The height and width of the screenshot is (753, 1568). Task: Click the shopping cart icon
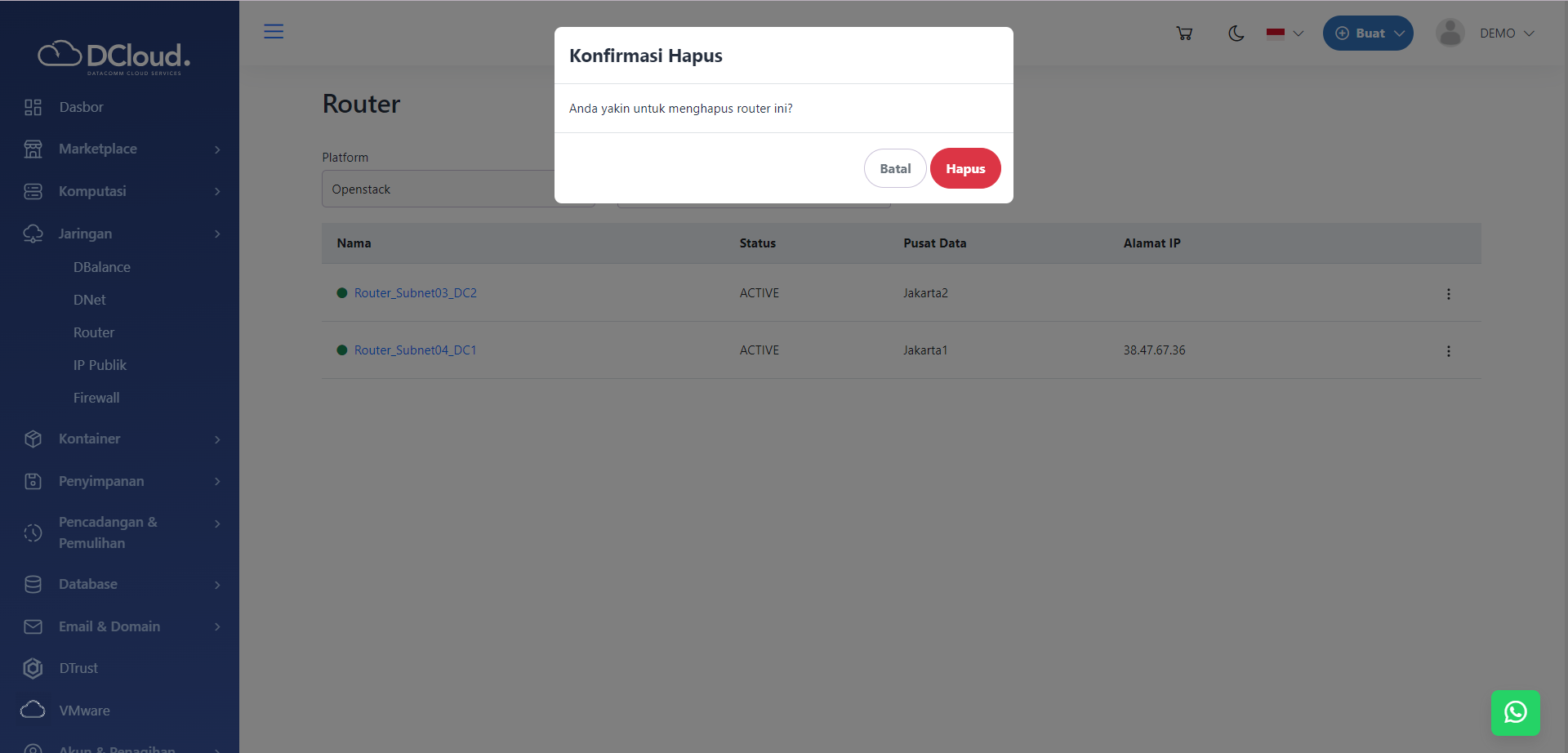pyautogui.click(x=1184, y=33)
